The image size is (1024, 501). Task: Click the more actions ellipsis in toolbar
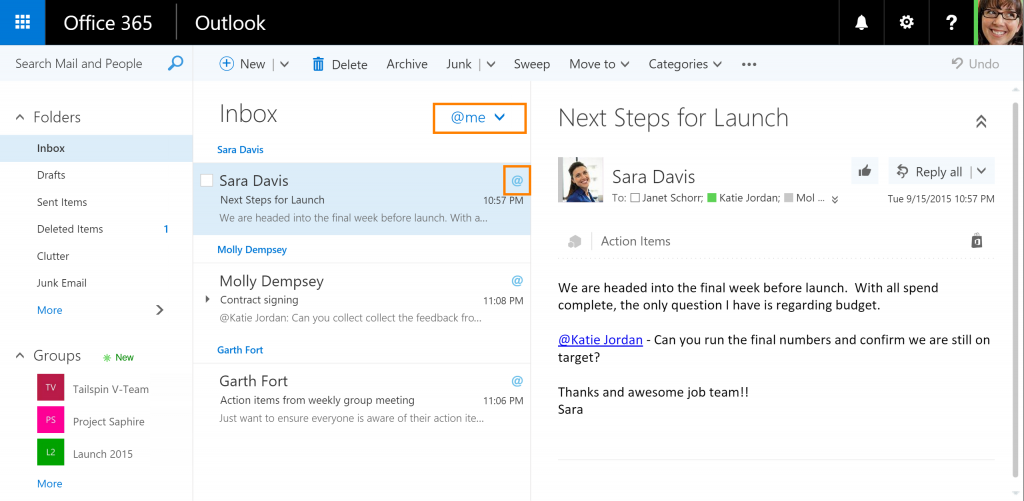[749, 64]
